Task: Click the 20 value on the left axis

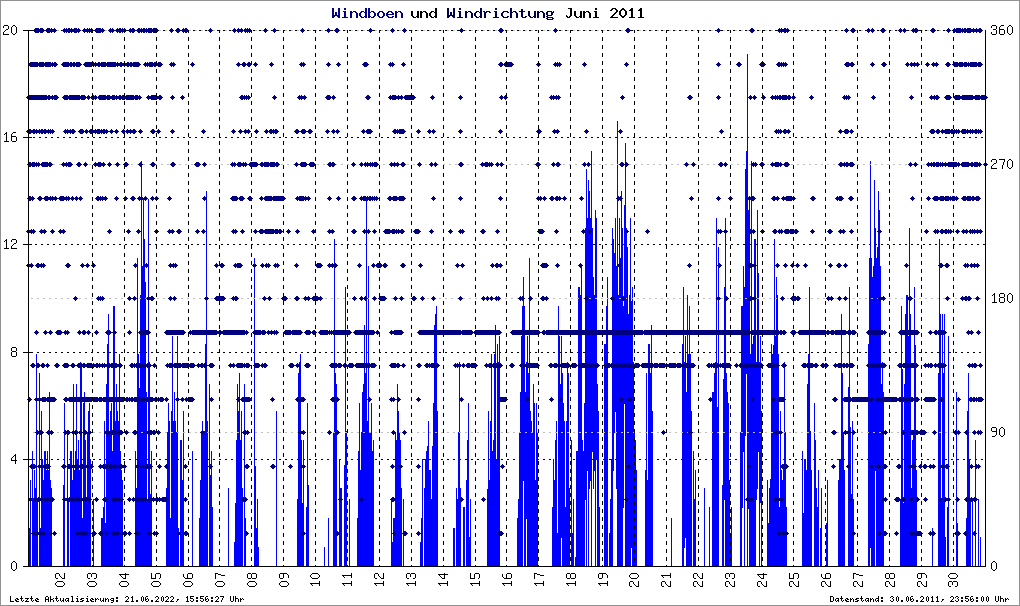Action: [x=10, y=30]
